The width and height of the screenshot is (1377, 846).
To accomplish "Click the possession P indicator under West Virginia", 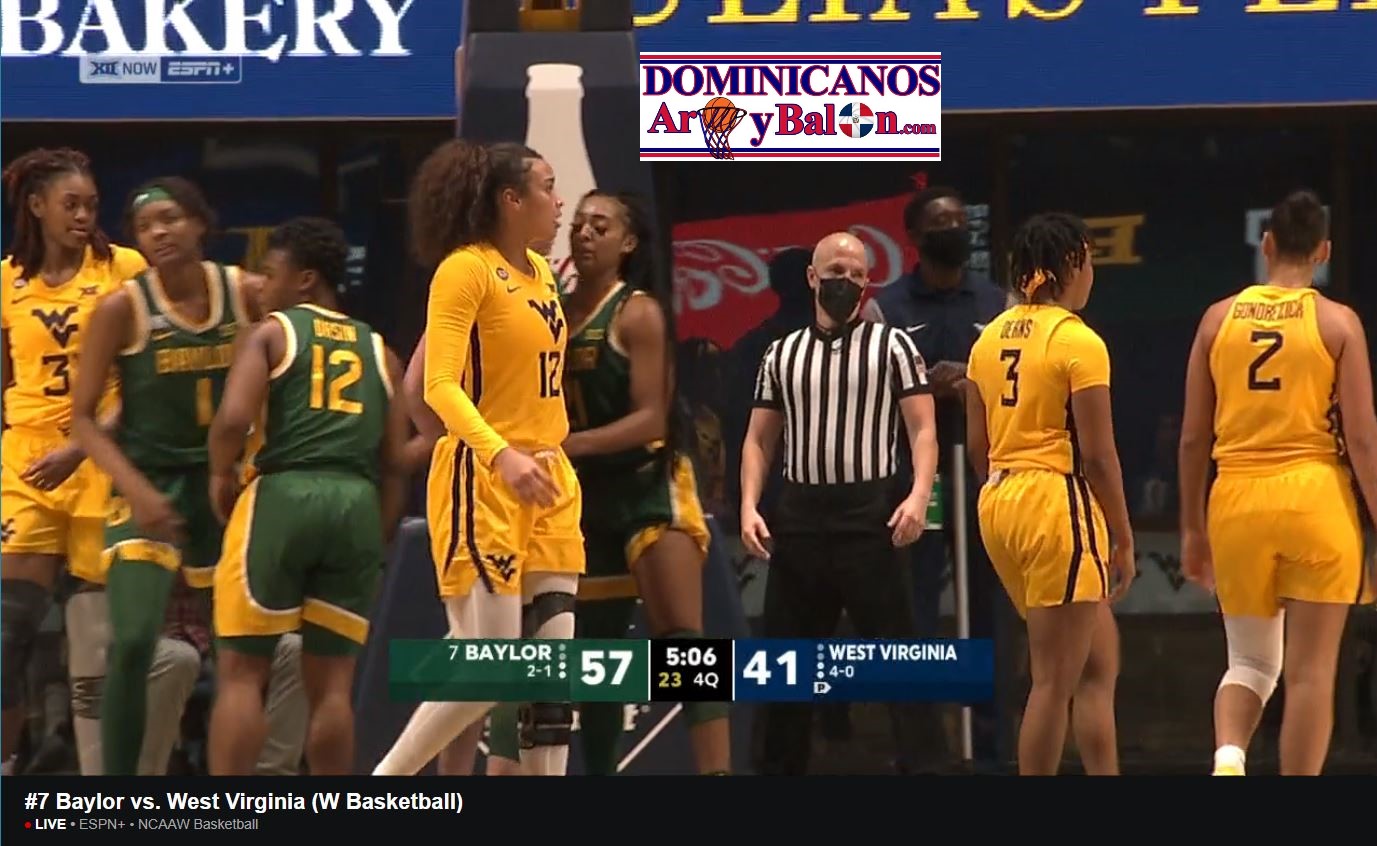I will 822,687.
